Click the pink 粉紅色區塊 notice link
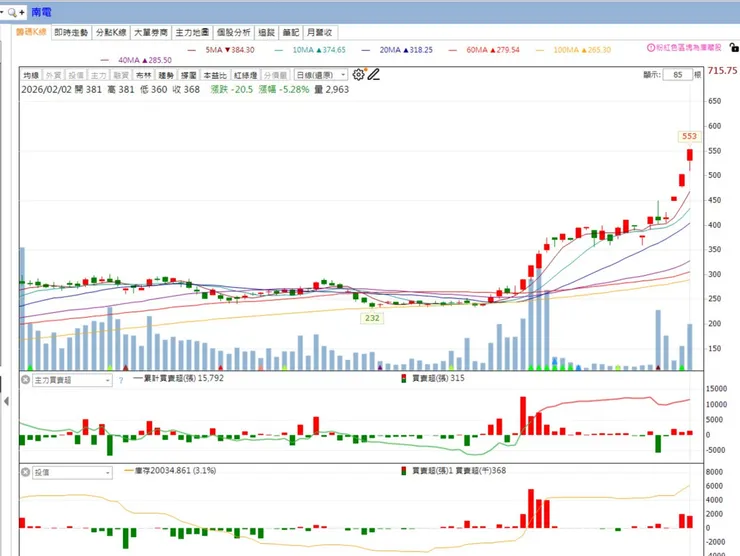This screenshot has width=740, height=556. coord(689,48)
